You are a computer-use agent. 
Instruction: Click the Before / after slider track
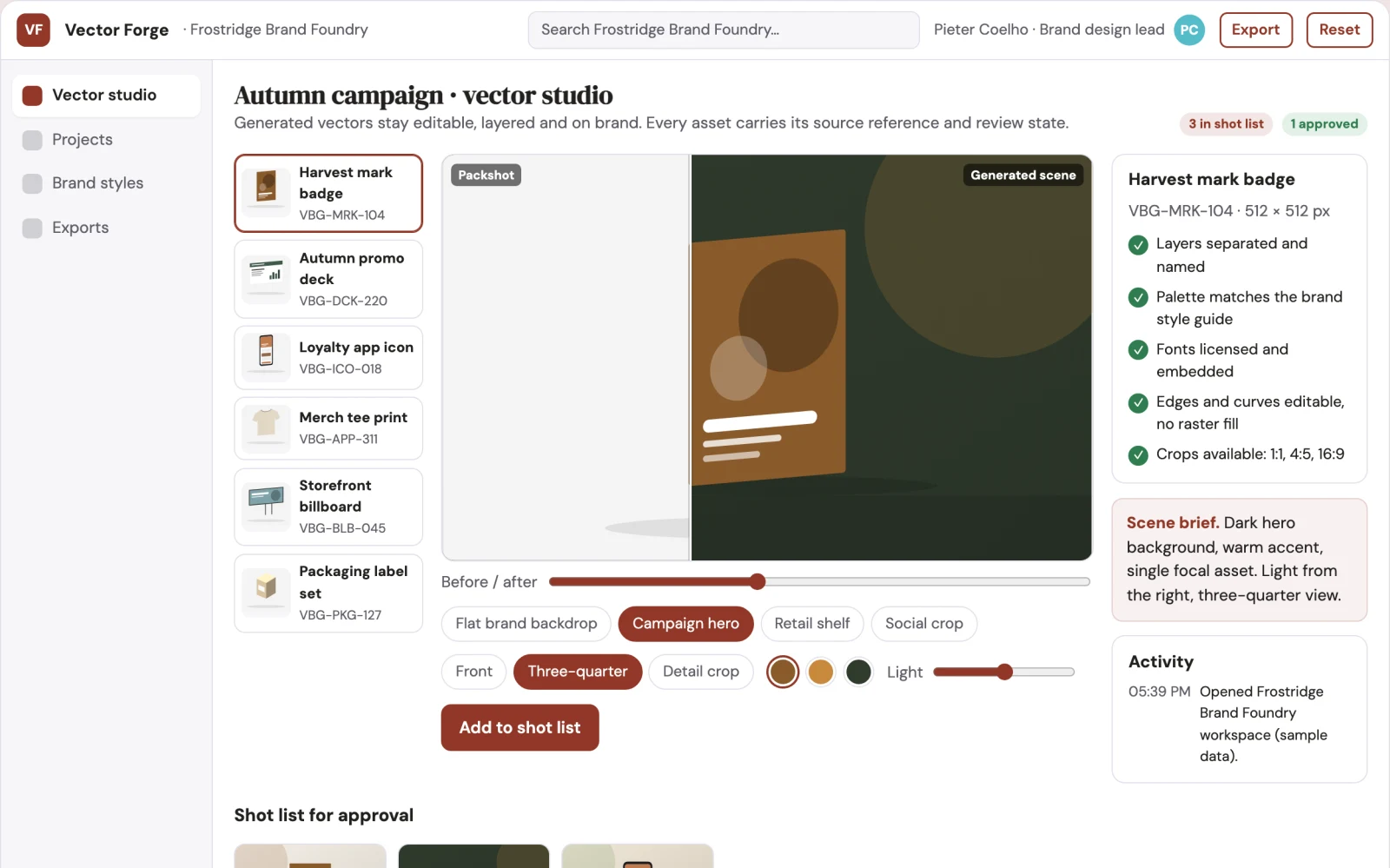819,581
